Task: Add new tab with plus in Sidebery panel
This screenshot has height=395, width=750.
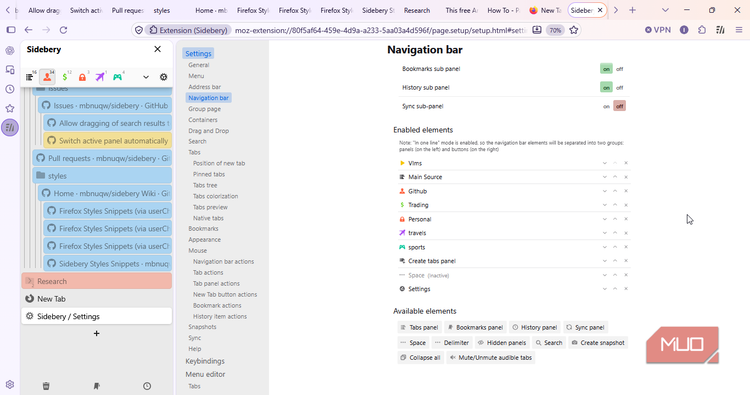Action: pos(97,333)
